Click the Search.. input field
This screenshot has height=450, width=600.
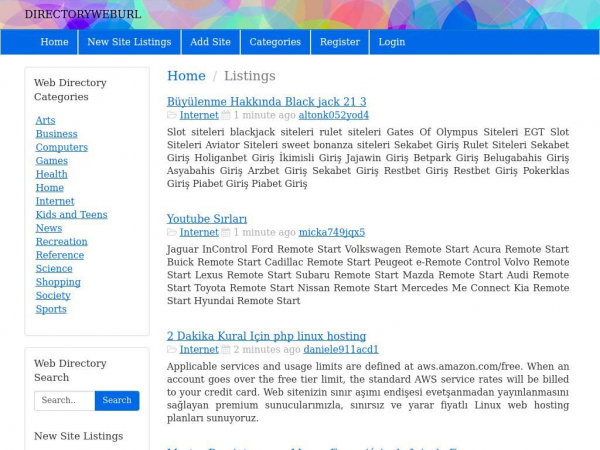[x=65, y=401]
